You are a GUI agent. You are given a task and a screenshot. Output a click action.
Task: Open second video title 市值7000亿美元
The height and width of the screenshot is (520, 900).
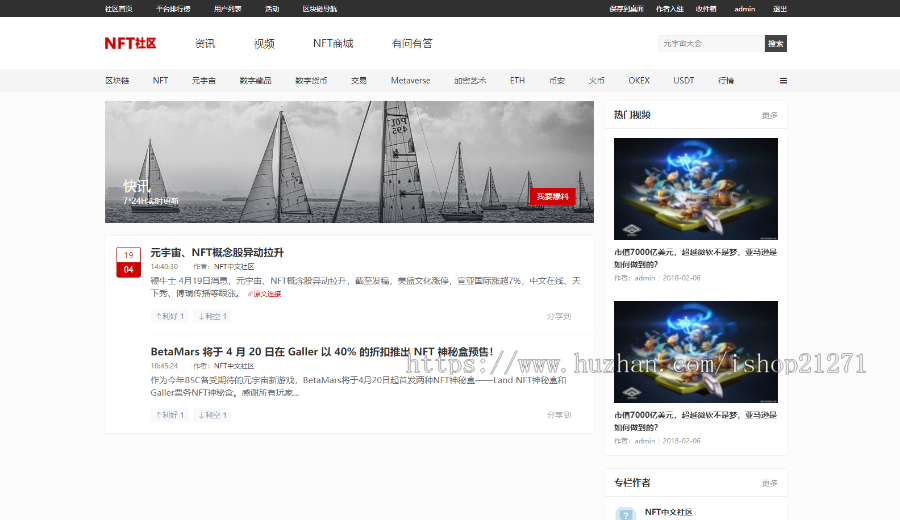tap(696, 421)
